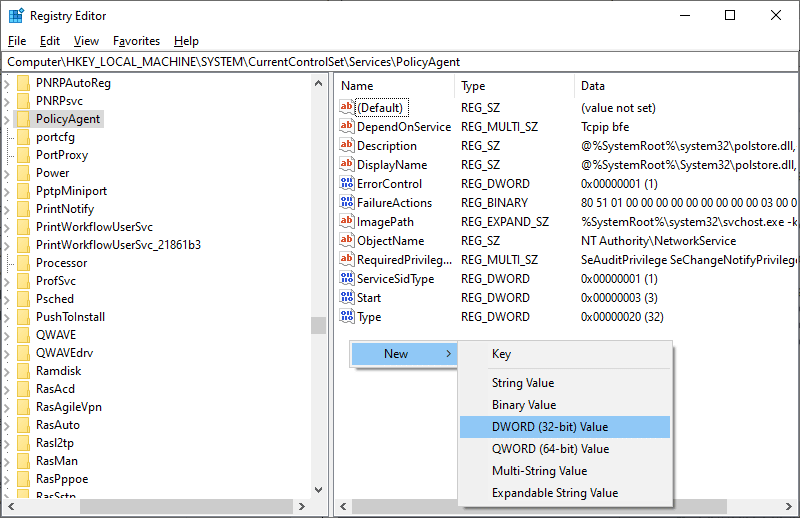
Task: Open the File menu
Action: tap(17, 41)
